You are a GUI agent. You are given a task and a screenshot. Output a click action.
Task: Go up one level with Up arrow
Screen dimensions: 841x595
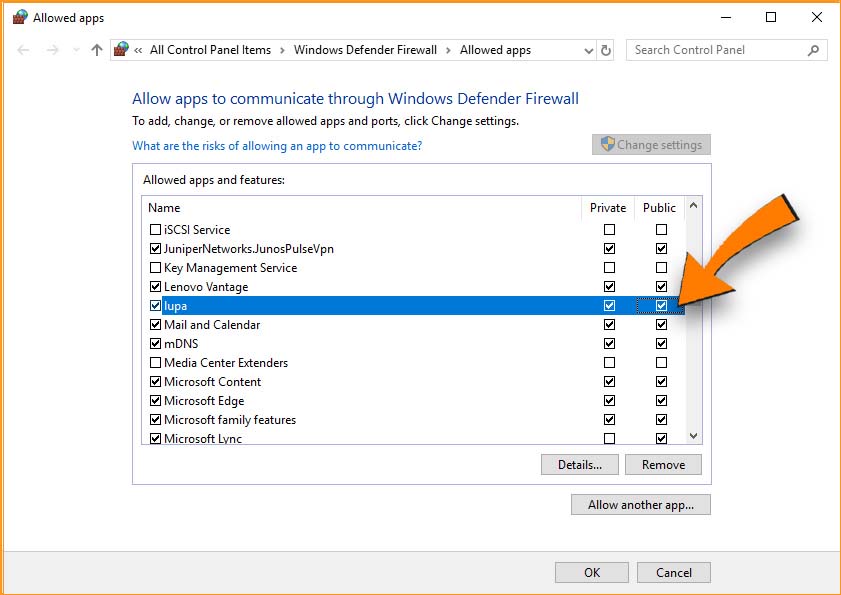(96, 50)
